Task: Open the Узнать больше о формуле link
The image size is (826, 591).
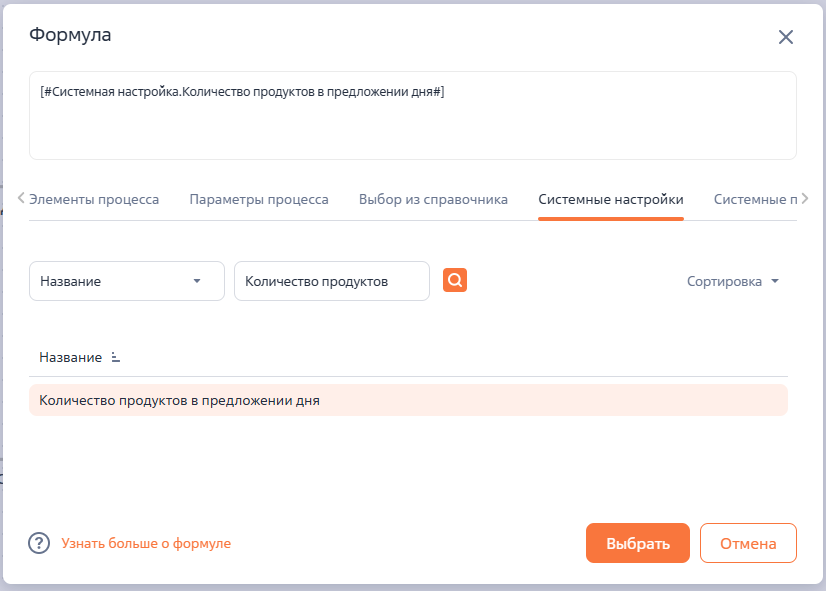Action: pyautogui.click(x=146, y=543)
